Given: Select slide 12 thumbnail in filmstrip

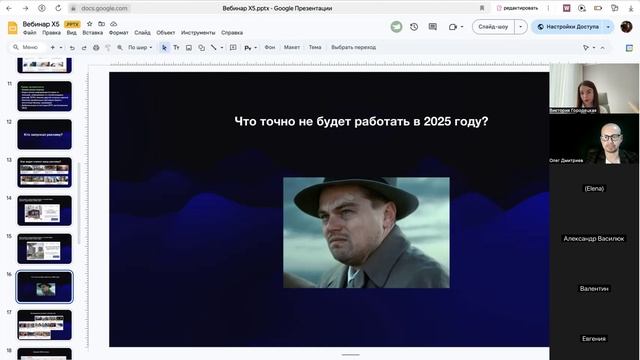Looking at the screenshot, I should [44, 134].
